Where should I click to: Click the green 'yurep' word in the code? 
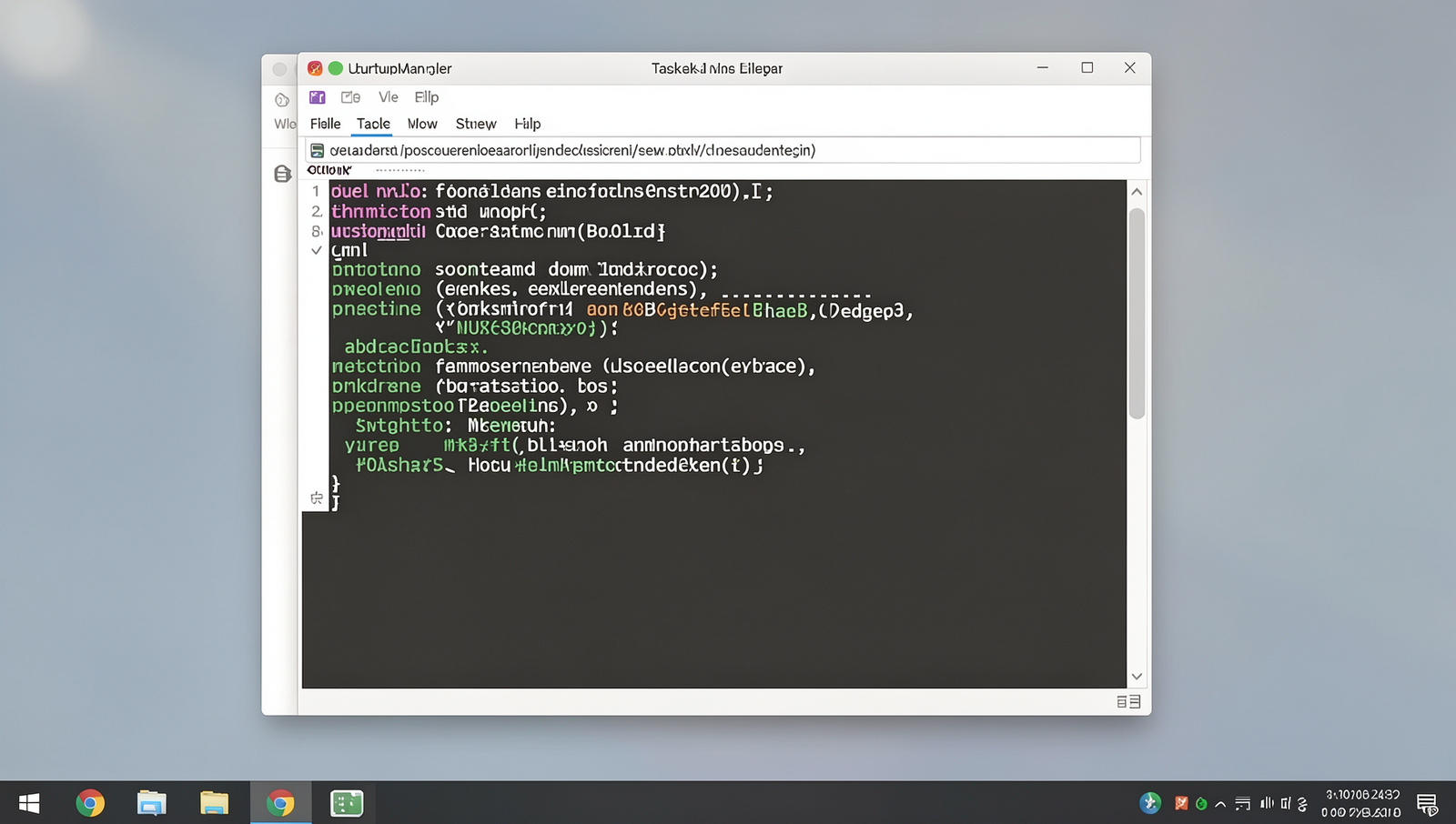tap(371, 446)
